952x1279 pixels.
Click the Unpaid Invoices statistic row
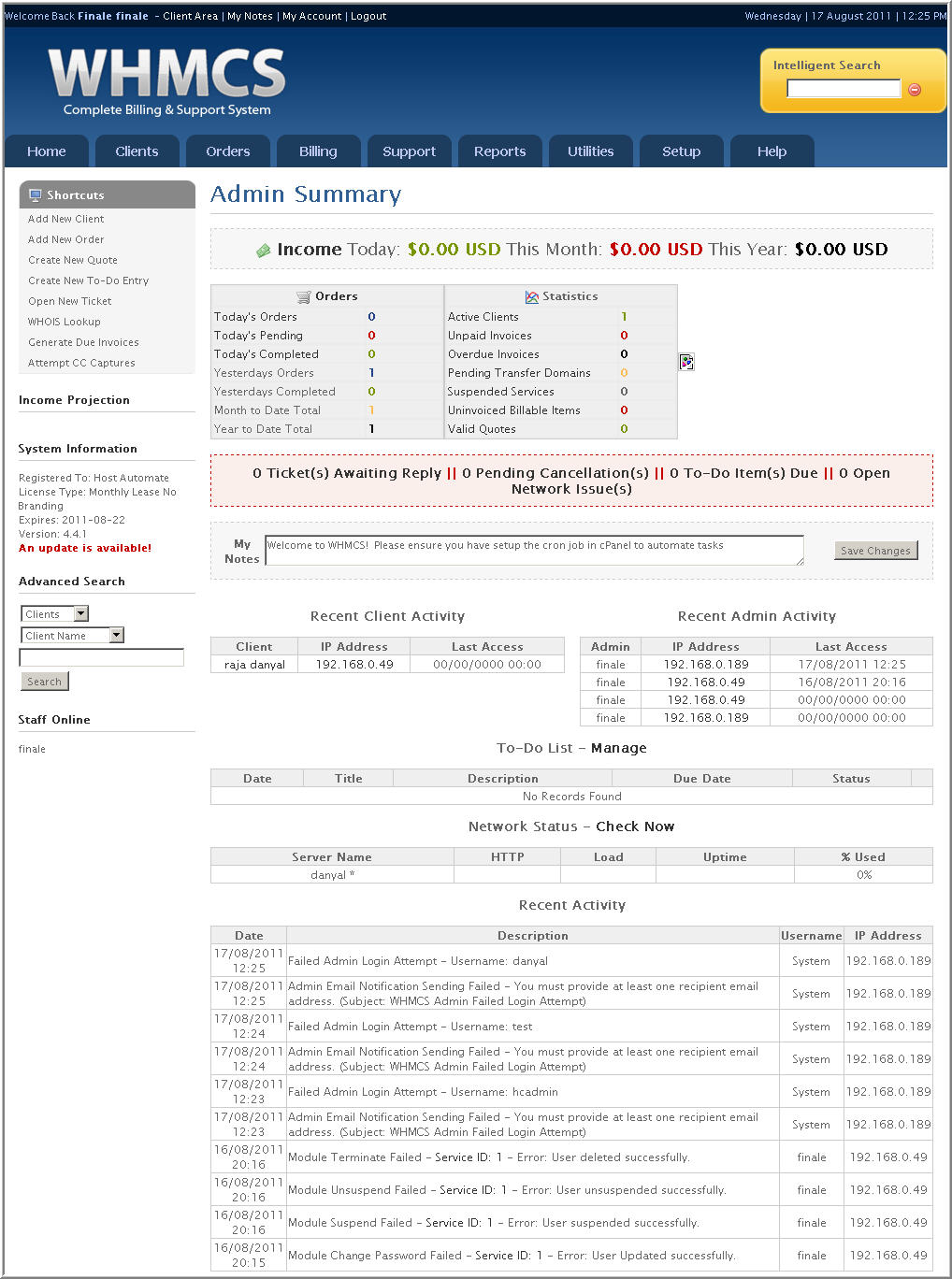click(x=560, y=336)
